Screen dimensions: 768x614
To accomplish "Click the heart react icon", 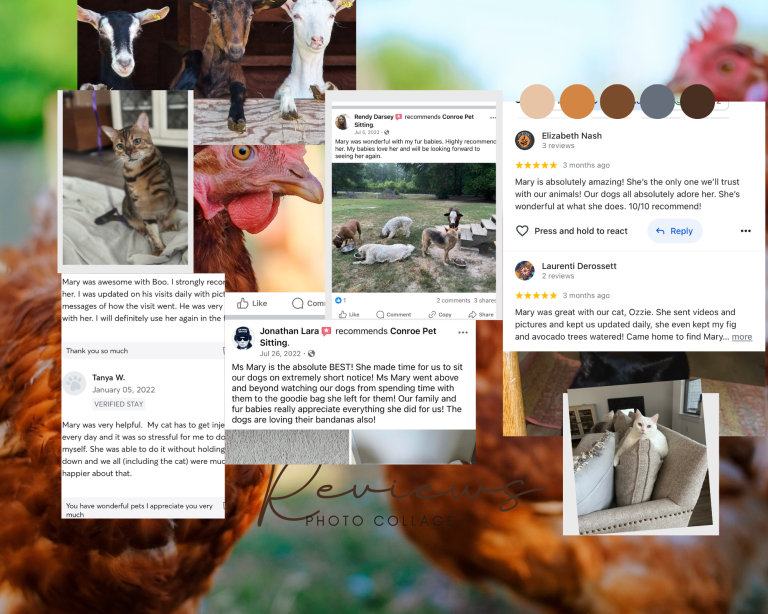I will click(x=522, y=231).
